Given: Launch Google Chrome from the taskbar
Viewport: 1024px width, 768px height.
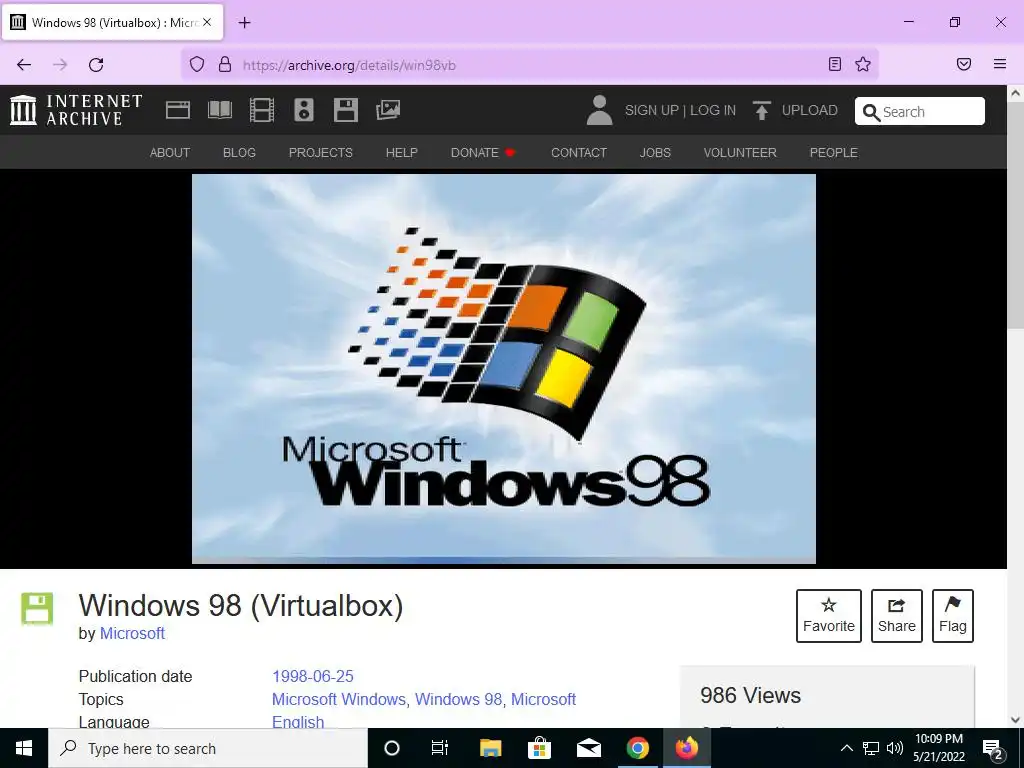Looking at the screenshot, I should (x=638, y=748).
